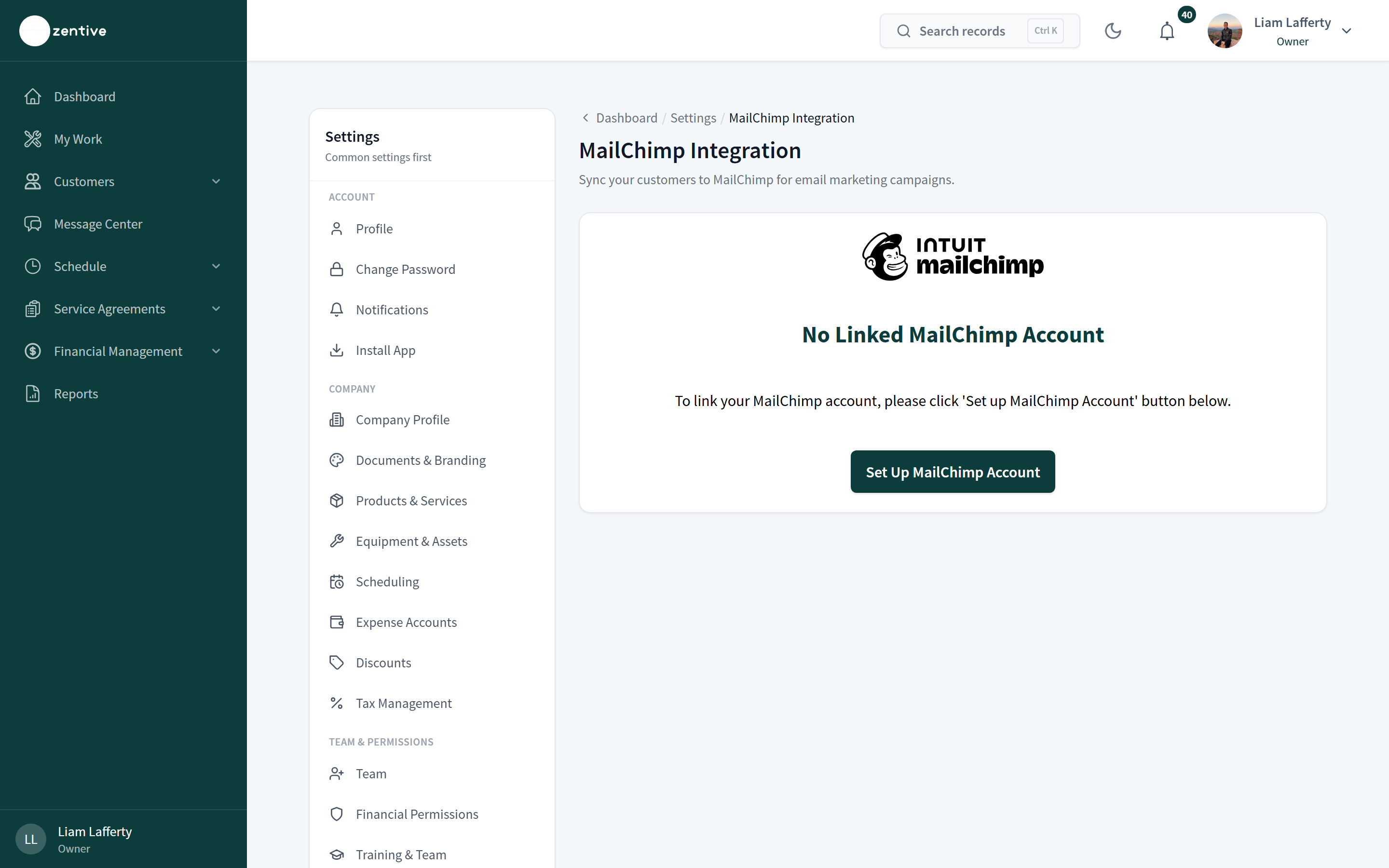1389x868 pixels.
Task: Click the 'No Linked MailChimp Account' heading
Action: click(953, 335)
